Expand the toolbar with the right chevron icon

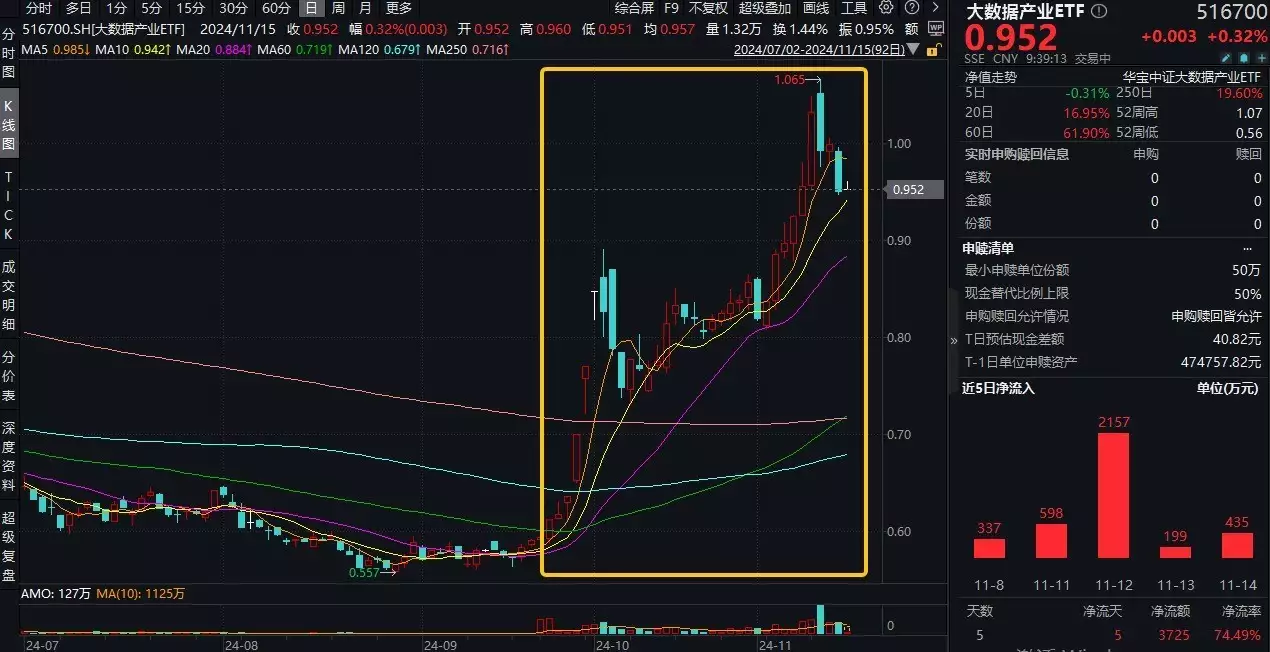pos(935,7)
